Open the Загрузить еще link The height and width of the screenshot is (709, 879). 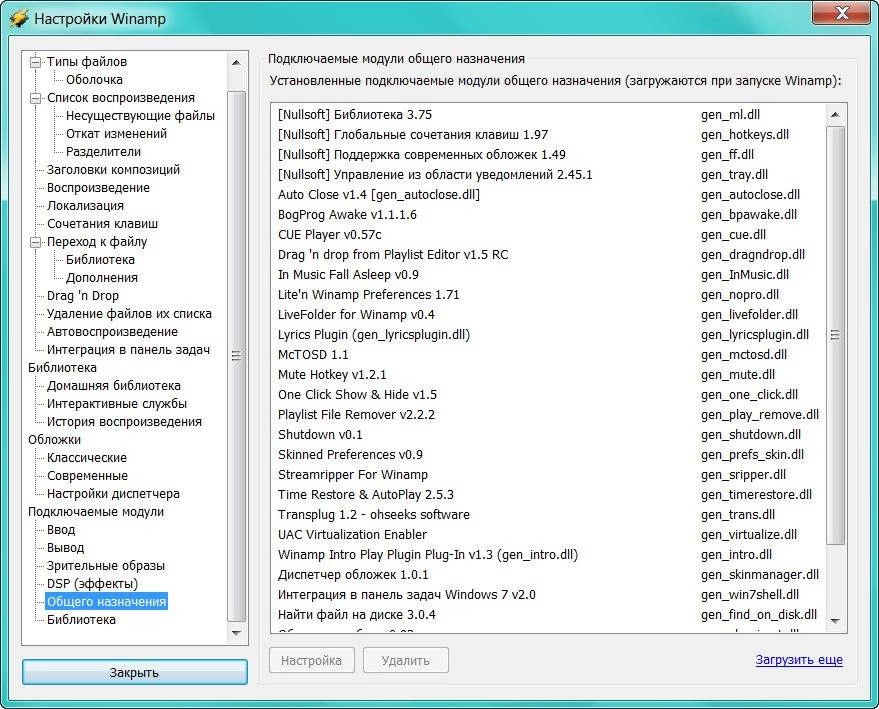pos(799,660)
